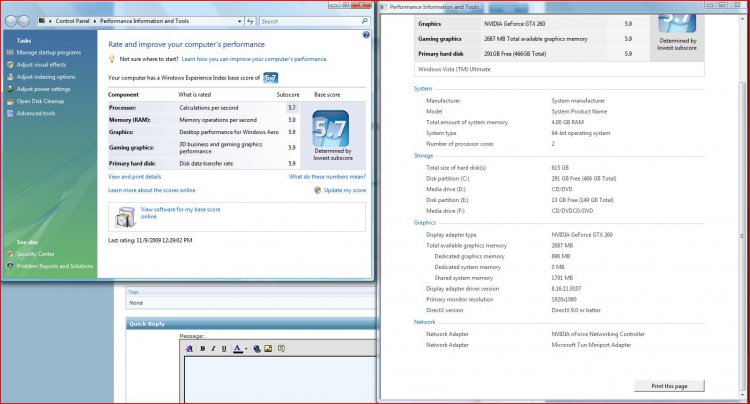The image size is (750, 404).
Task: Click 'NVIDIA GeForce GTX 260' display adapter value
Action: 582,234
